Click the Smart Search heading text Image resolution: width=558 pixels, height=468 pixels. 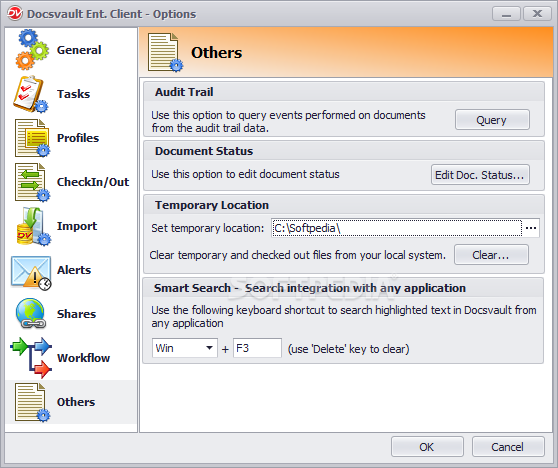click(x=310, y=288)
